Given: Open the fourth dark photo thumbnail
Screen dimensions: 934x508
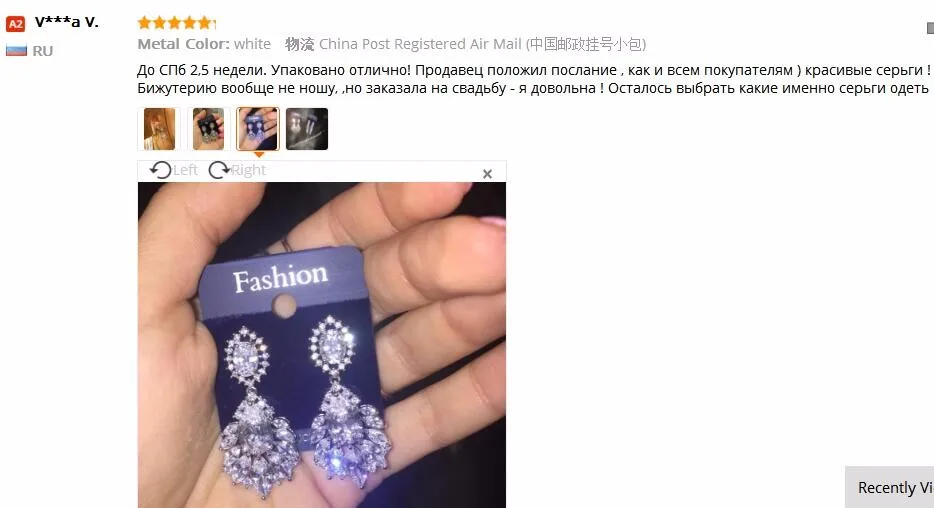Looking at the screenshot, I should point(307,129).
